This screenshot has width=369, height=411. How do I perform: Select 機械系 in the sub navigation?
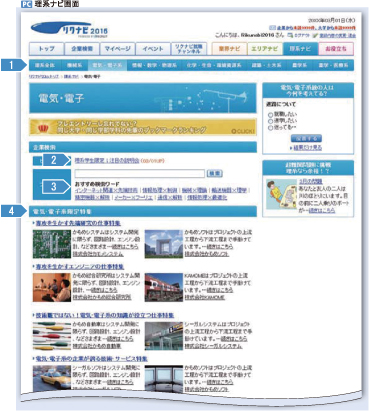pyautogui.click(x=74, y=65)
